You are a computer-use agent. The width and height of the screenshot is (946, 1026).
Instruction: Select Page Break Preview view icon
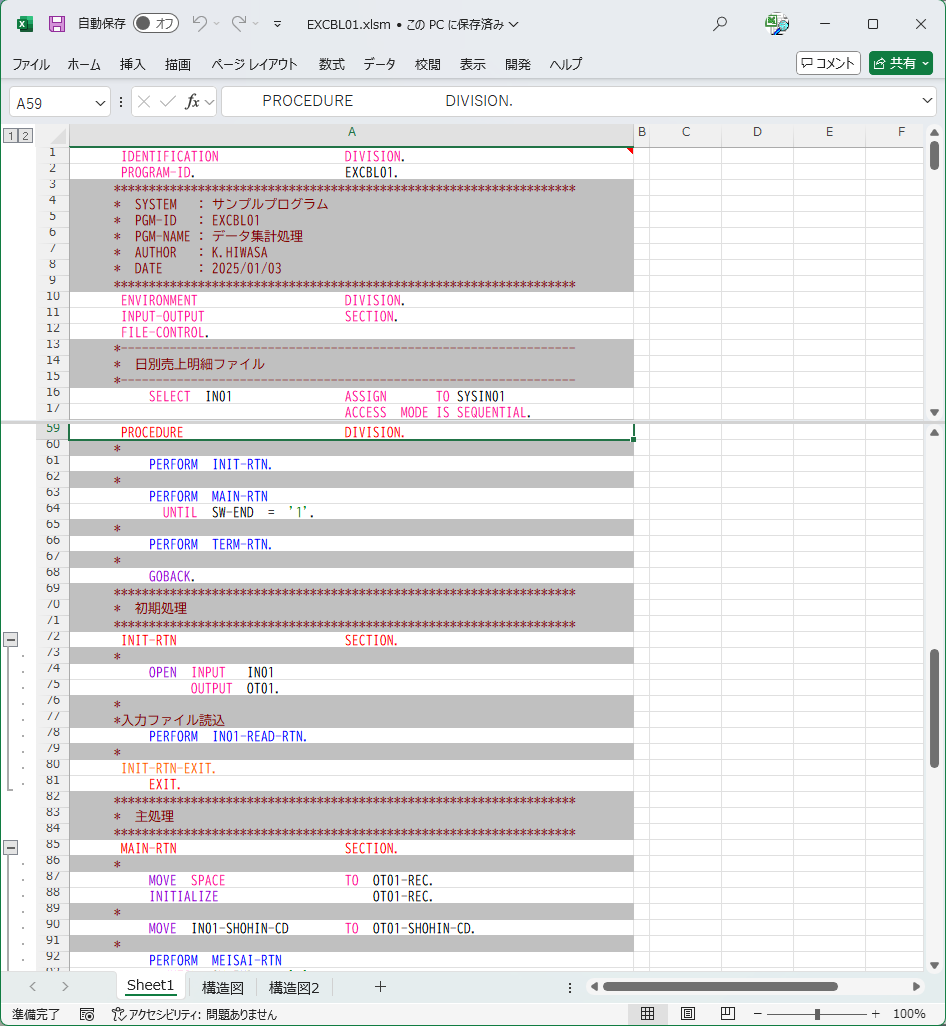(728, 1013)
